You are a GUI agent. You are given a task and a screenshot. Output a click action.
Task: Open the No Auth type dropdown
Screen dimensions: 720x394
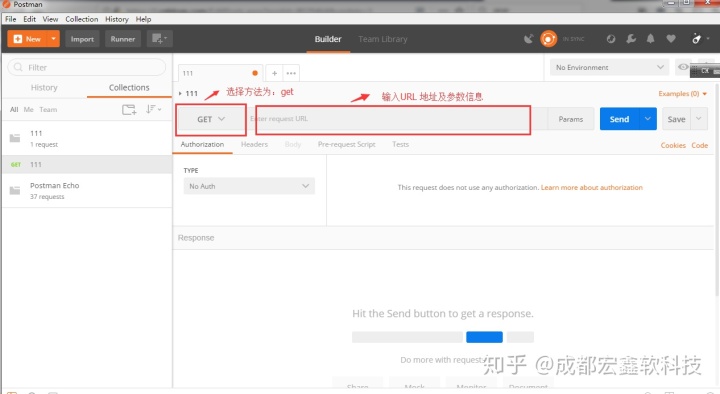click(249, 186)
